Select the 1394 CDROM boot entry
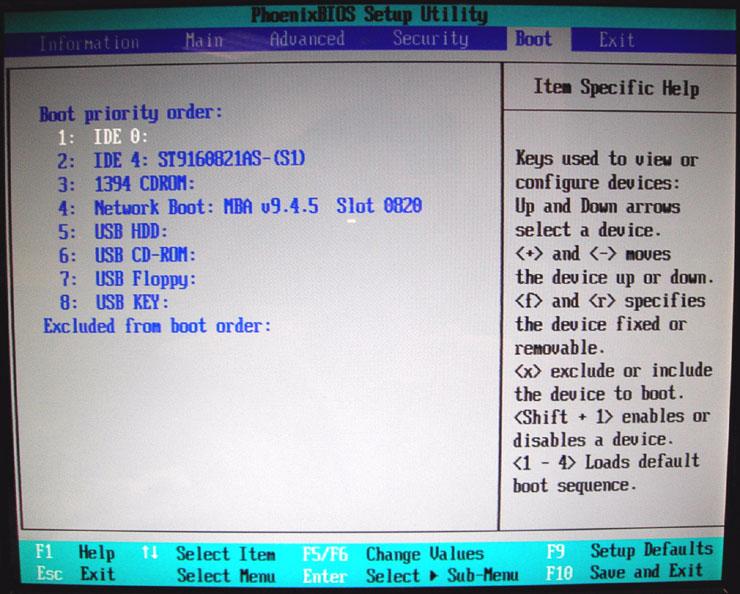This screenshot has height=594, width=740. tap(126, 184)
